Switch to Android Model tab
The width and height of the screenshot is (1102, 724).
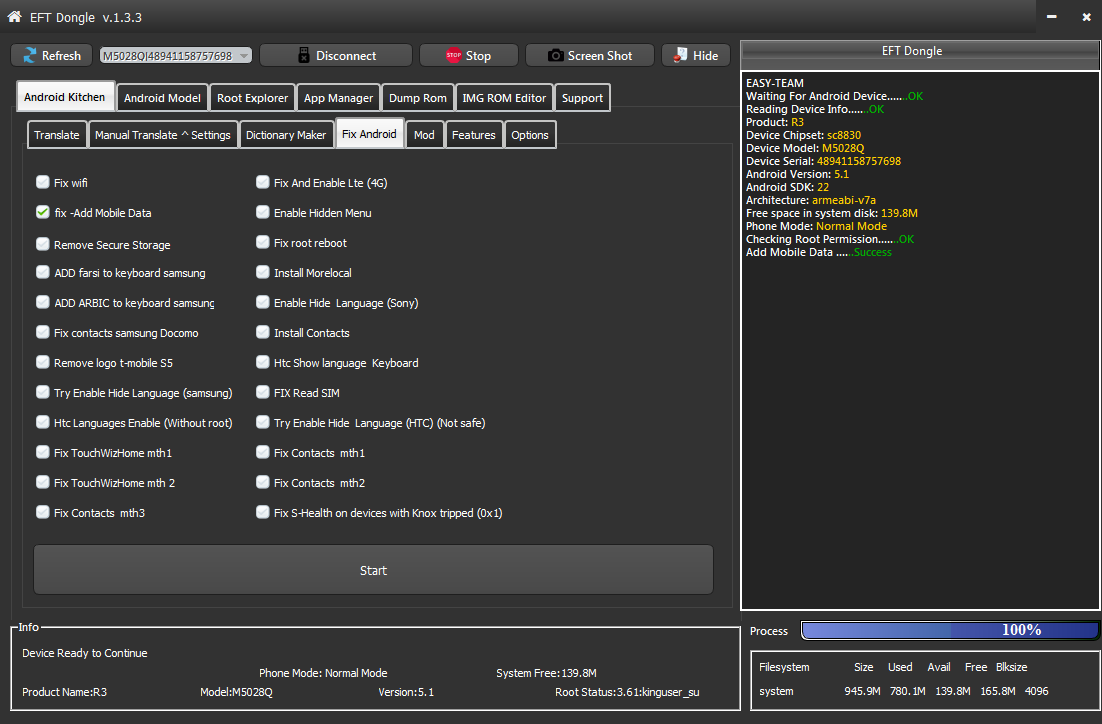[162, 98]
